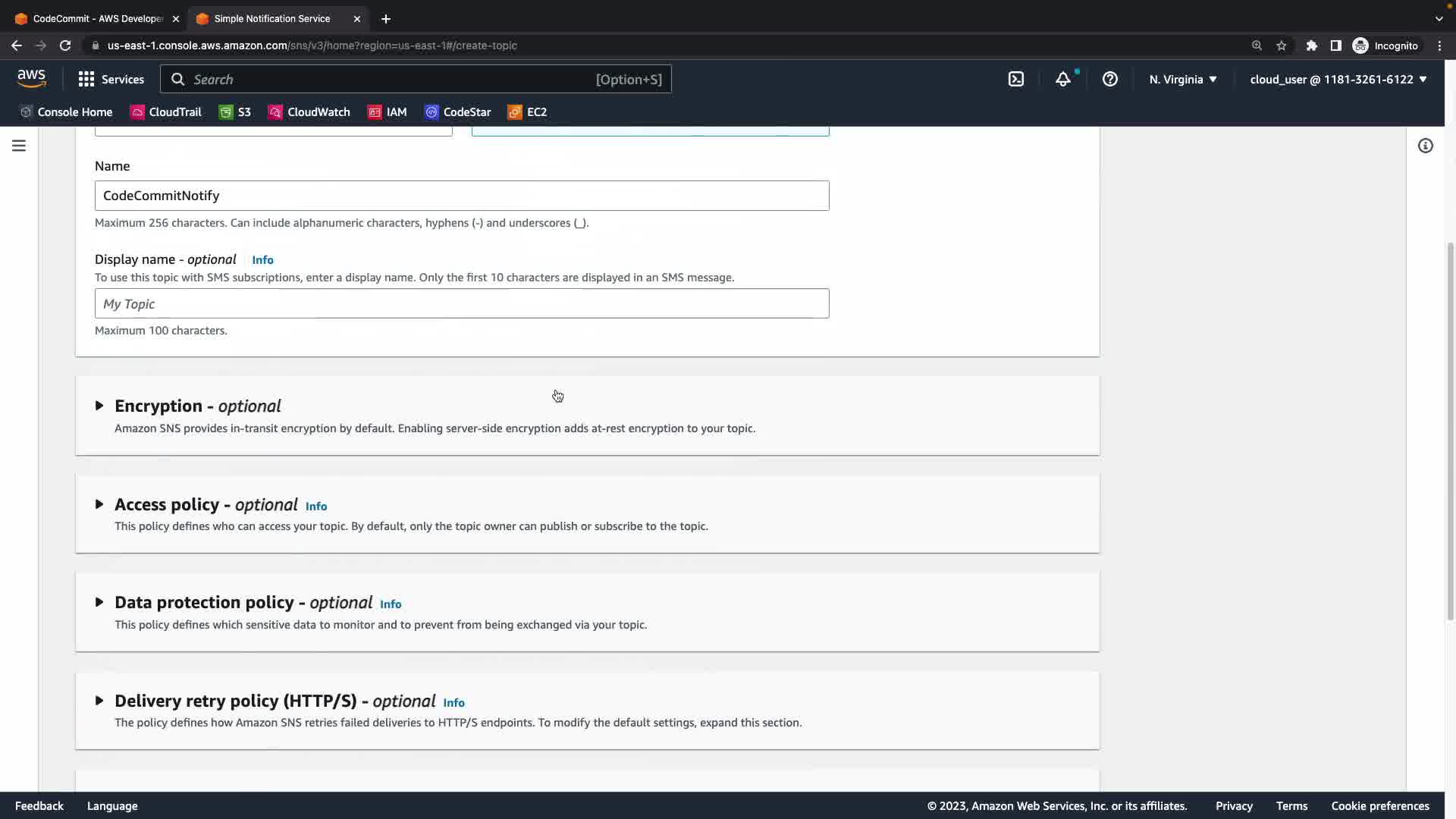Open the N. Virginia region dropdown
This screenshot has width=1456, height=819.
(x=1183, y=79)
